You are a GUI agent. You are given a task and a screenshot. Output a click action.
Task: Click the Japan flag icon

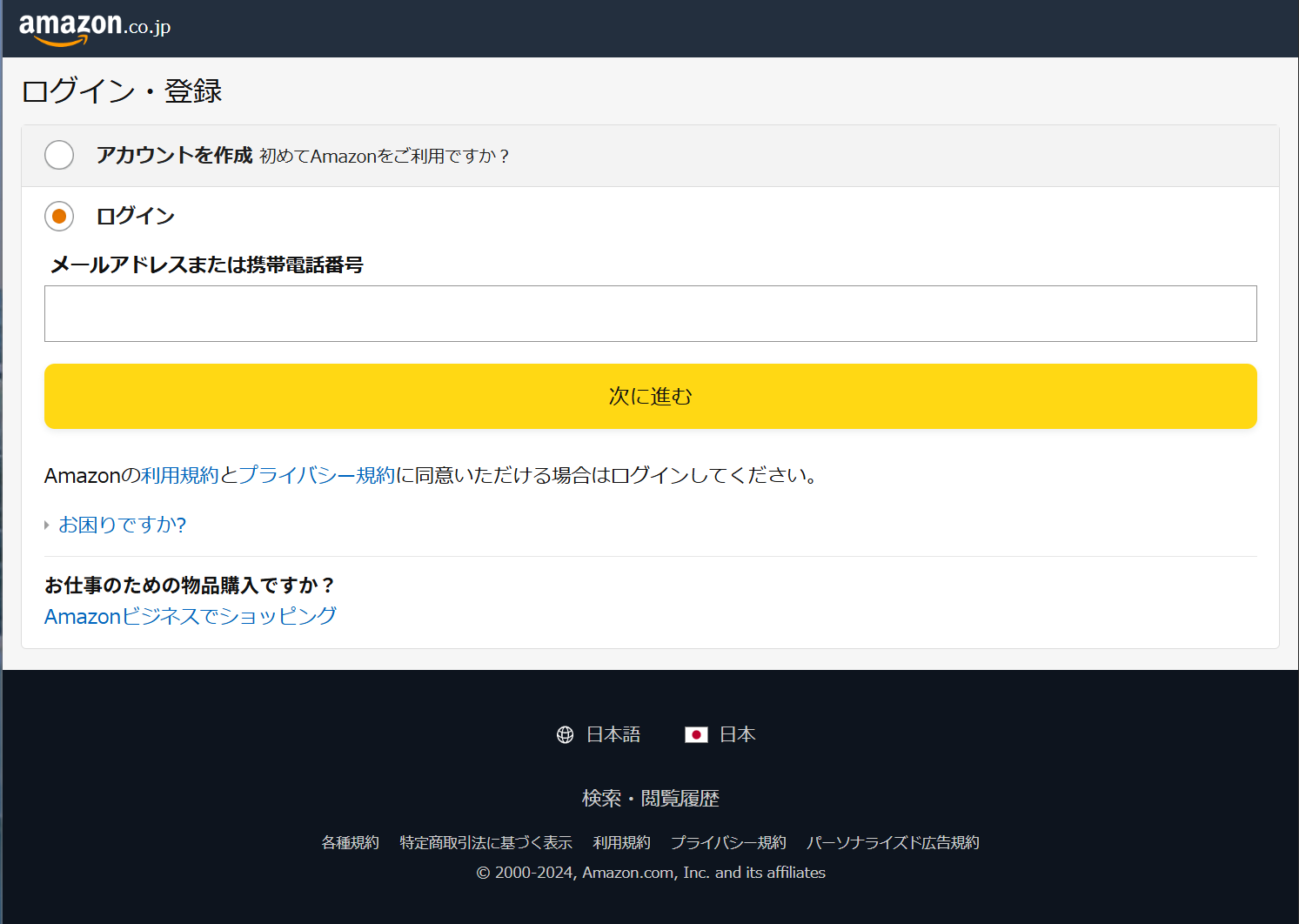point(696,735)
